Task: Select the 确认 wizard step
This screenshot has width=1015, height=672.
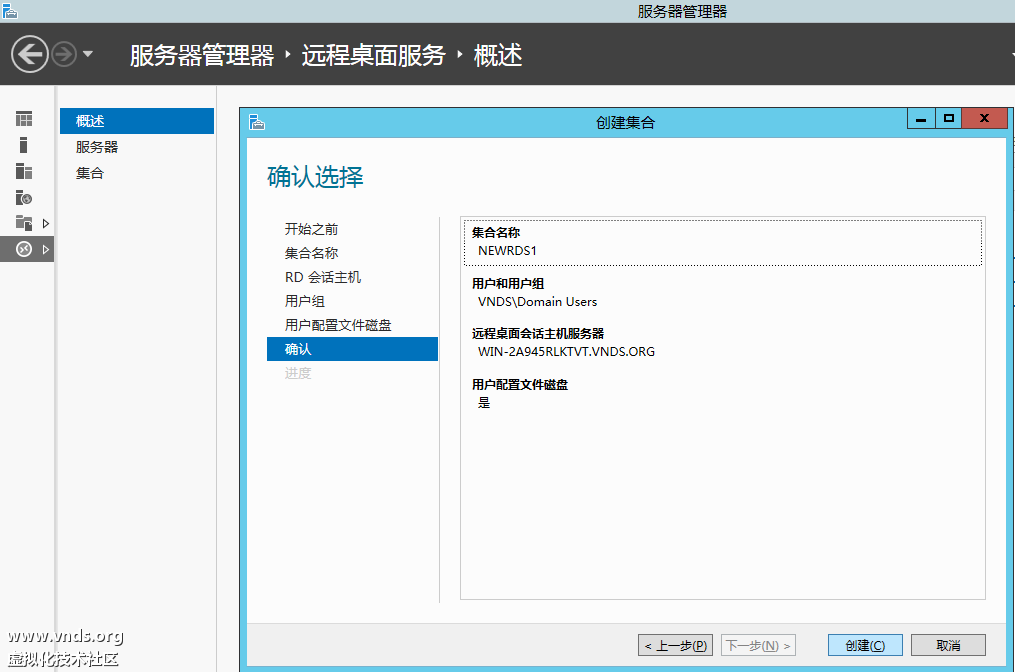Action: pos(352,349)
